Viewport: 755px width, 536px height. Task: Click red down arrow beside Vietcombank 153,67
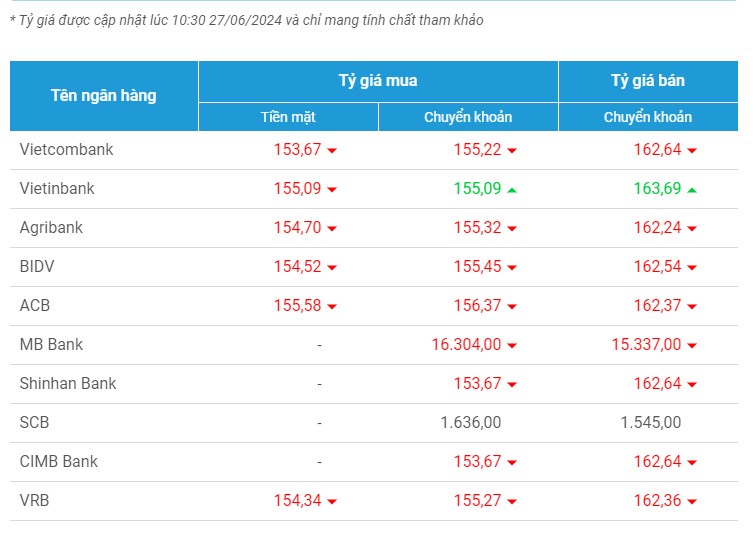pyautogui.click(x=332, y=151)
